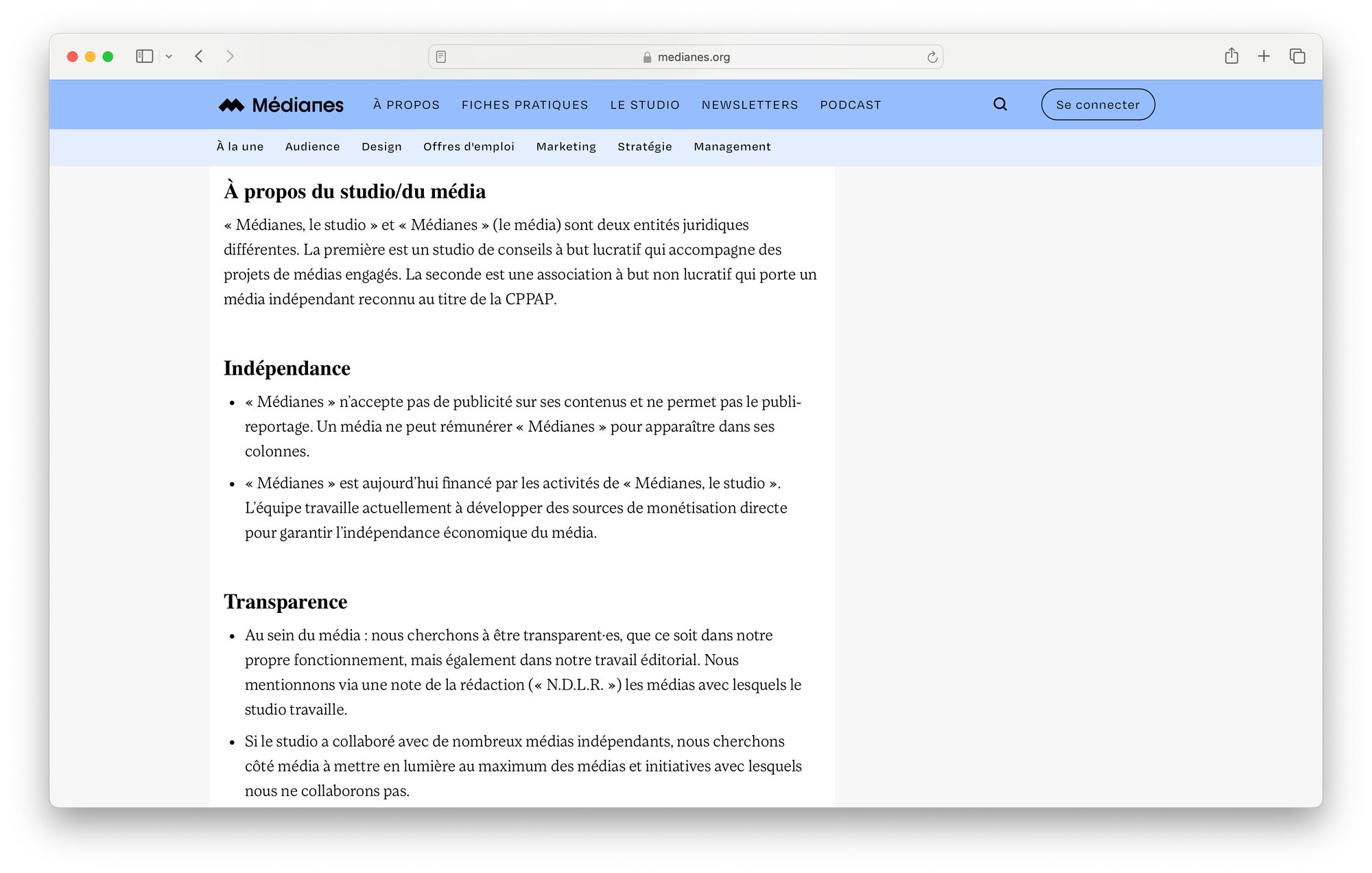Toggle the Safari sidebar
The height and width of the screenshot is (873, 1372).
click(144, 56)
